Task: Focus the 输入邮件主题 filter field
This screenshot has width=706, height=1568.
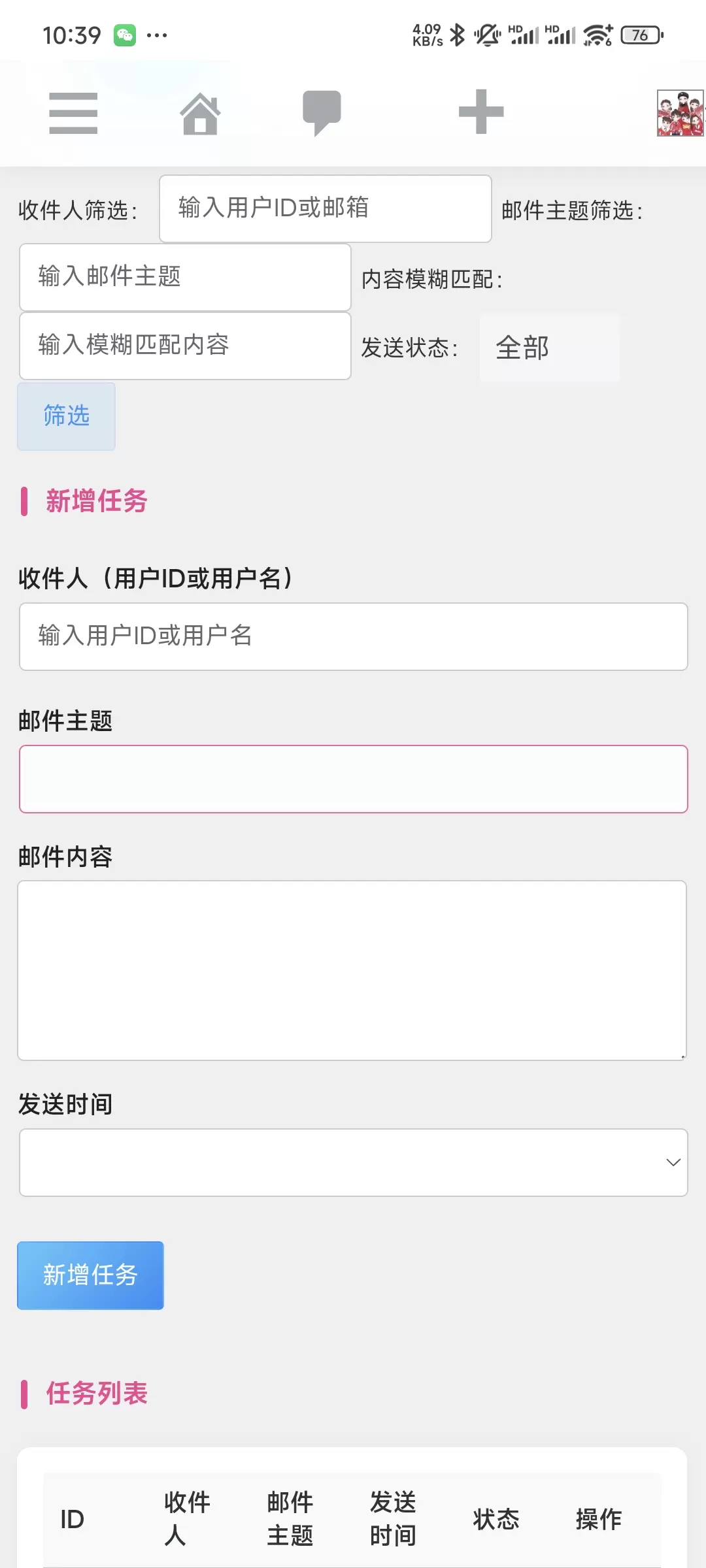Action: 186,277
